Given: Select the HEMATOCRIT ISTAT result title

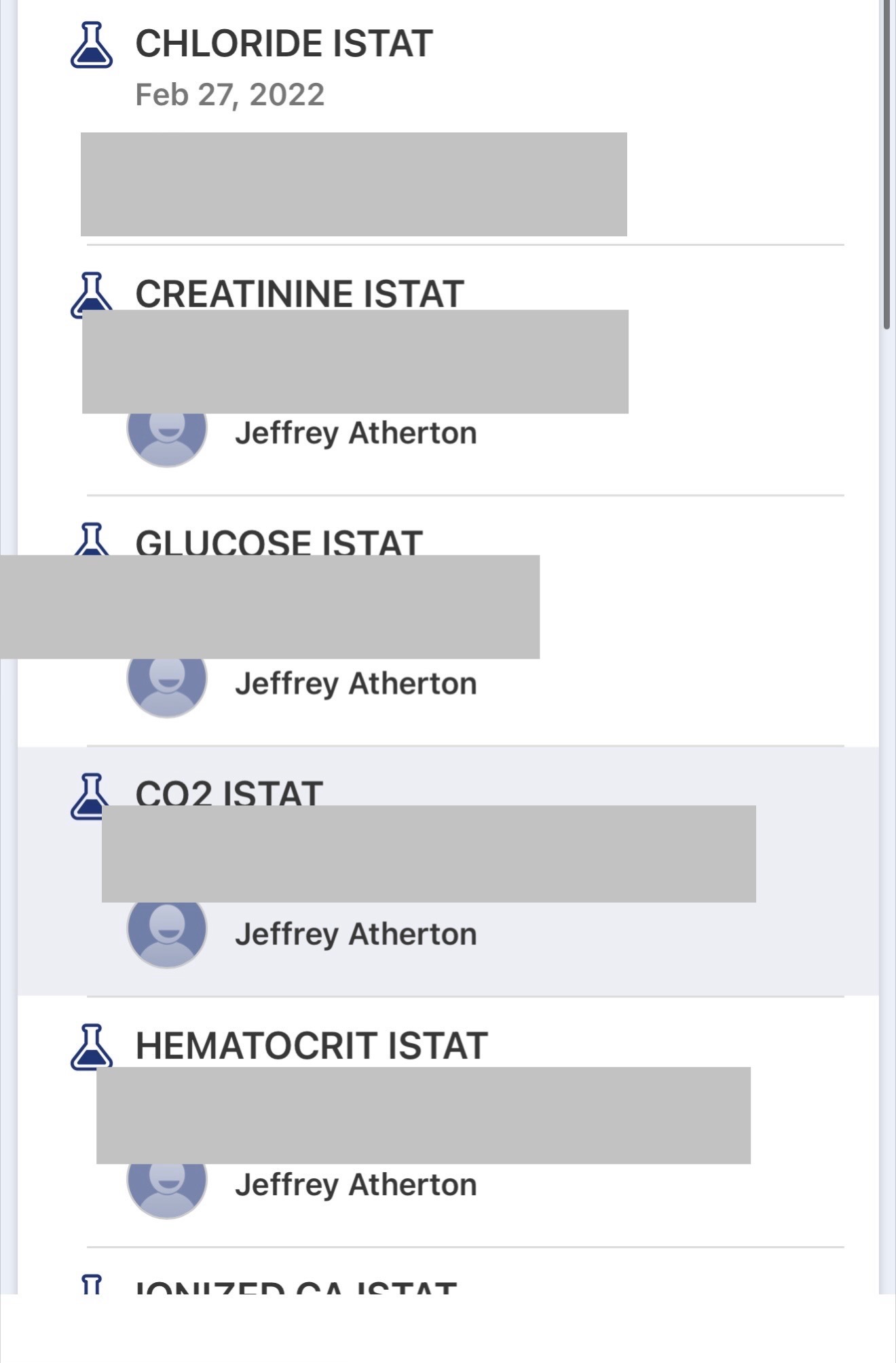Looking at the screenshot, I should coord(312,1046).
